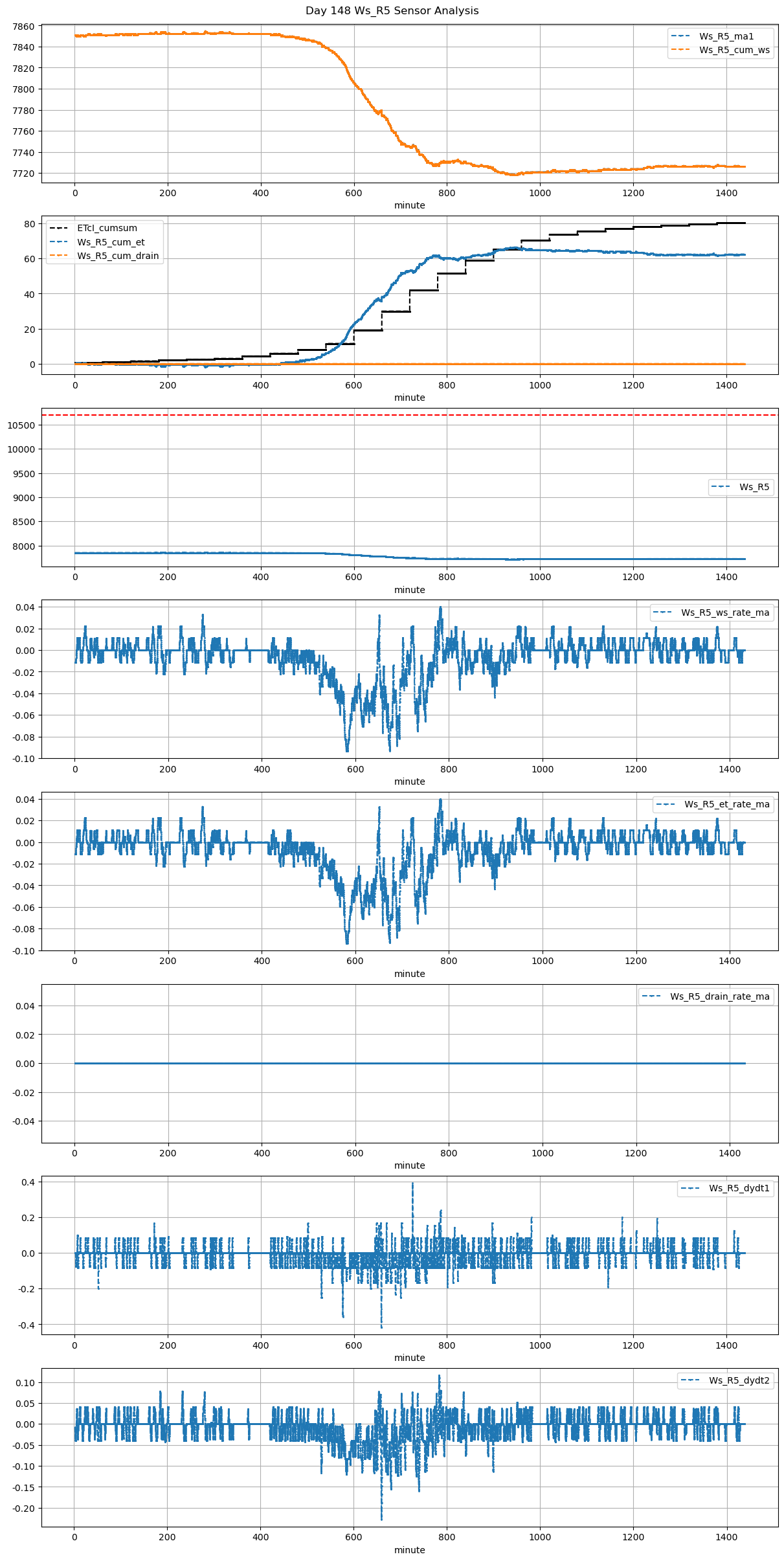The image size is (784, 1561).
Task: Click the minute label under the dydt2 plot
Action: (410, 1550)
